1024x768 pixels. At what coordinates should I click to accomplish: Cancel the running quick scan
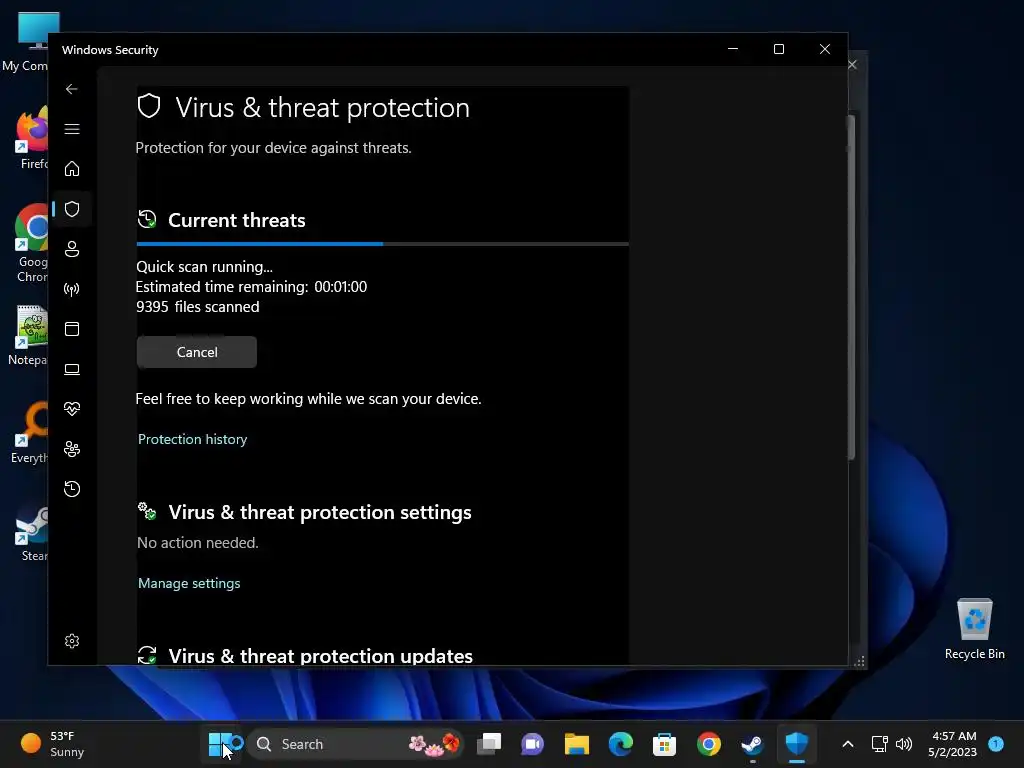click(197, 352)
